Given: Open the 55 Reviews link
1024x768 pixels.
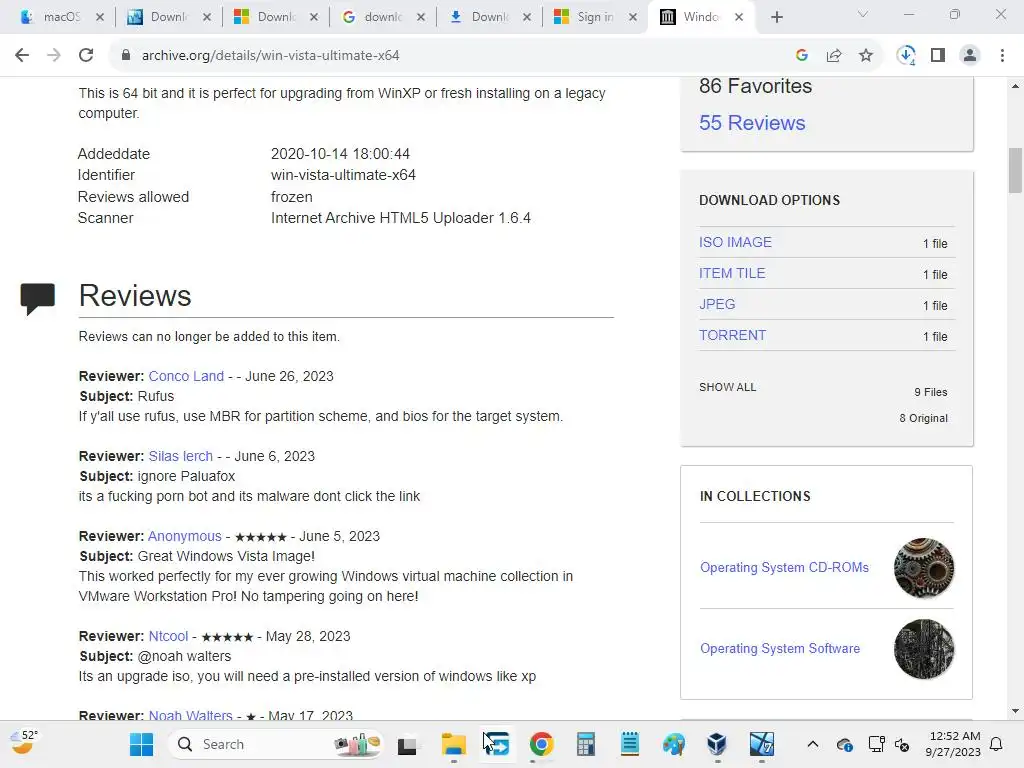Looking at the screenshot, I should point(752,123).
